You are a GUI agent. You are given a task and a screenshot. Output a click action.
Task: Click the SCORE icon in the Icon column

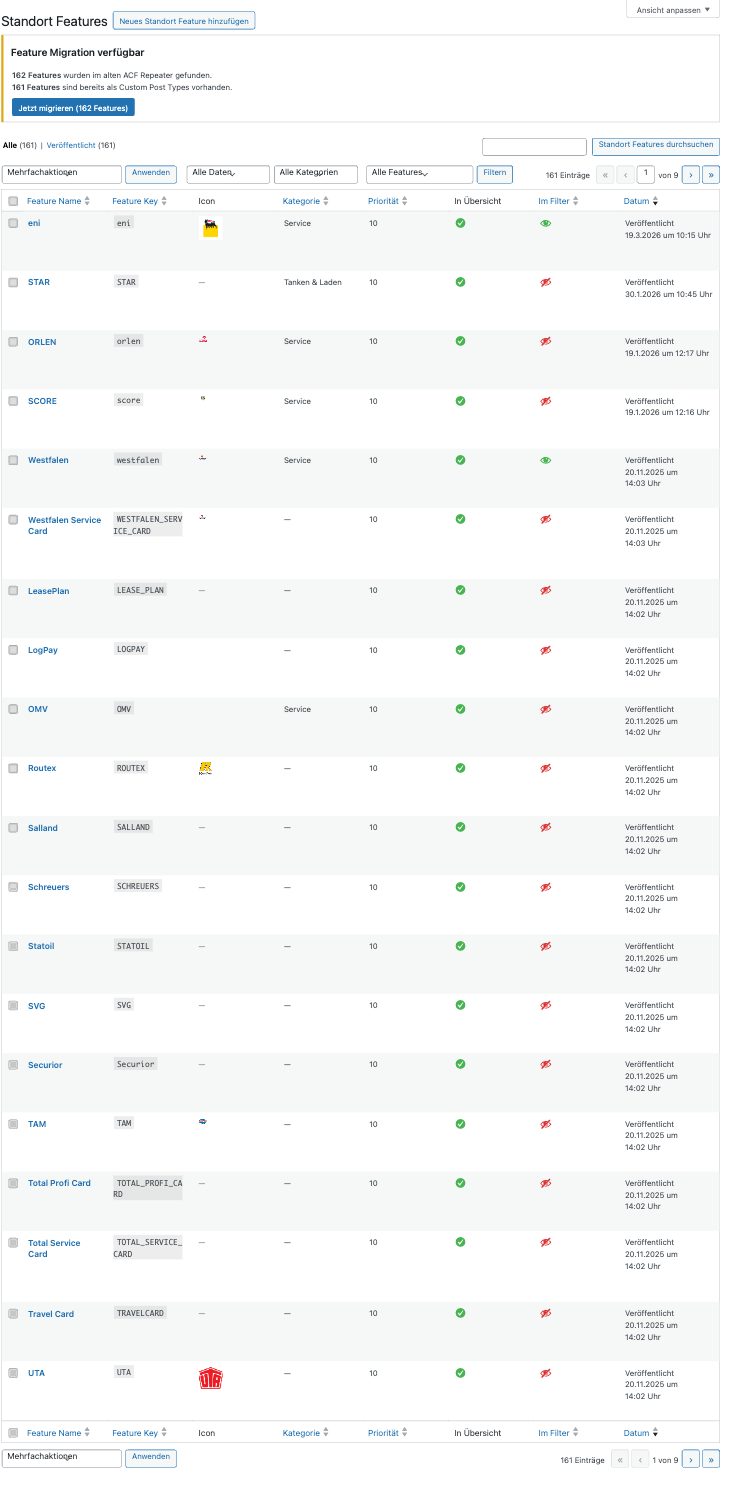click(202, 398)
